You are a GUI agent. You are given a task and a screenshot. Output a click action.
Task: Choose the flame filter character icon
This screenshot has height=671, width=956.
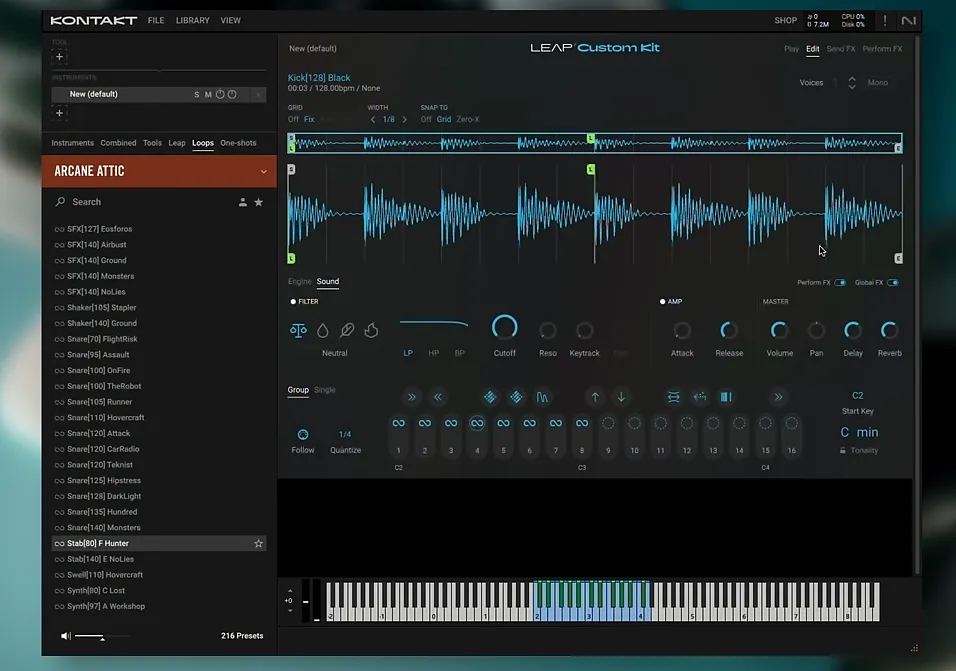click(x=371, y=331)
